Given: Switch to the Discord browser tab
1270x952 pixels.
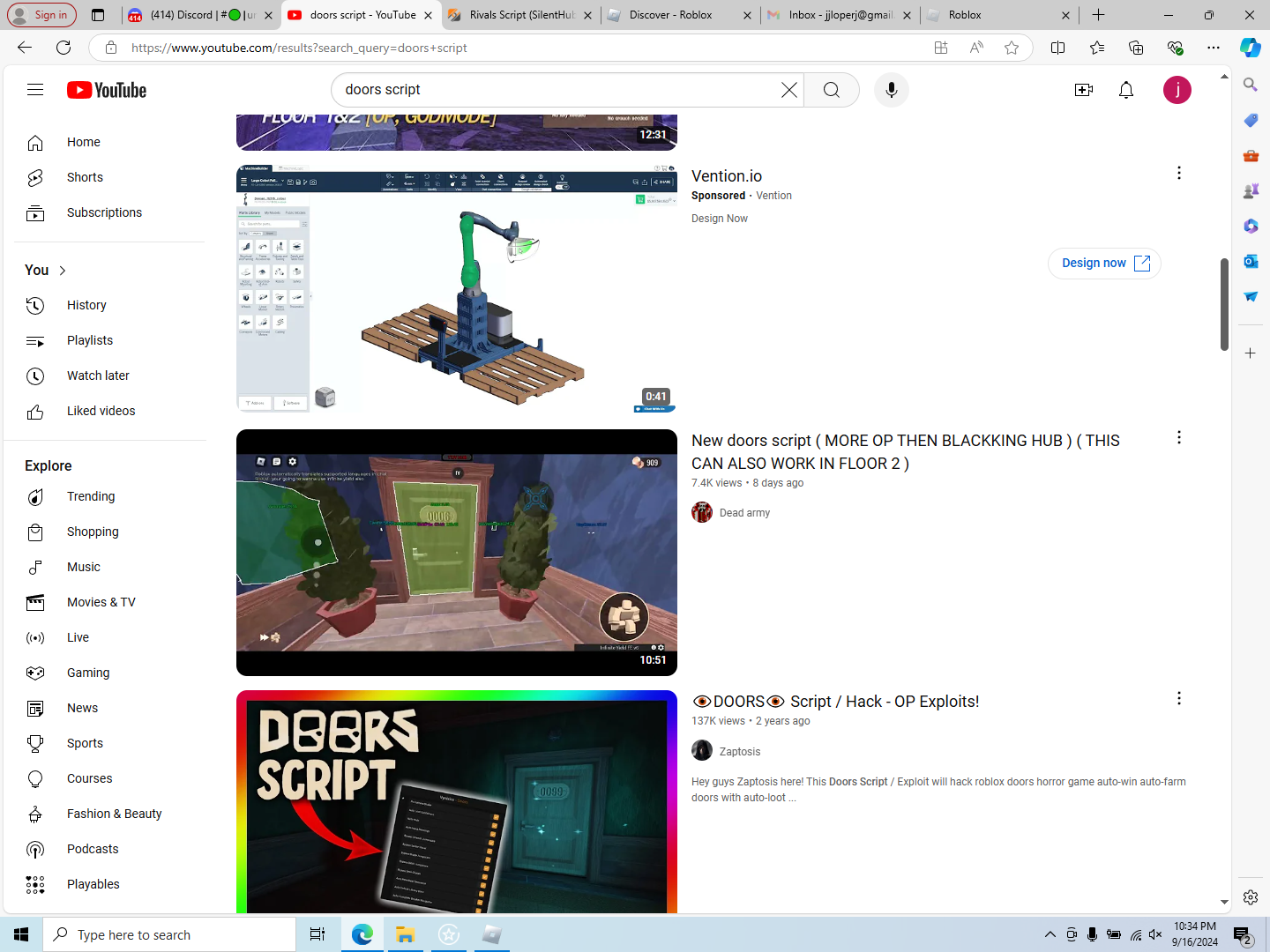Looking at the screenshot, I should (200, 15).
